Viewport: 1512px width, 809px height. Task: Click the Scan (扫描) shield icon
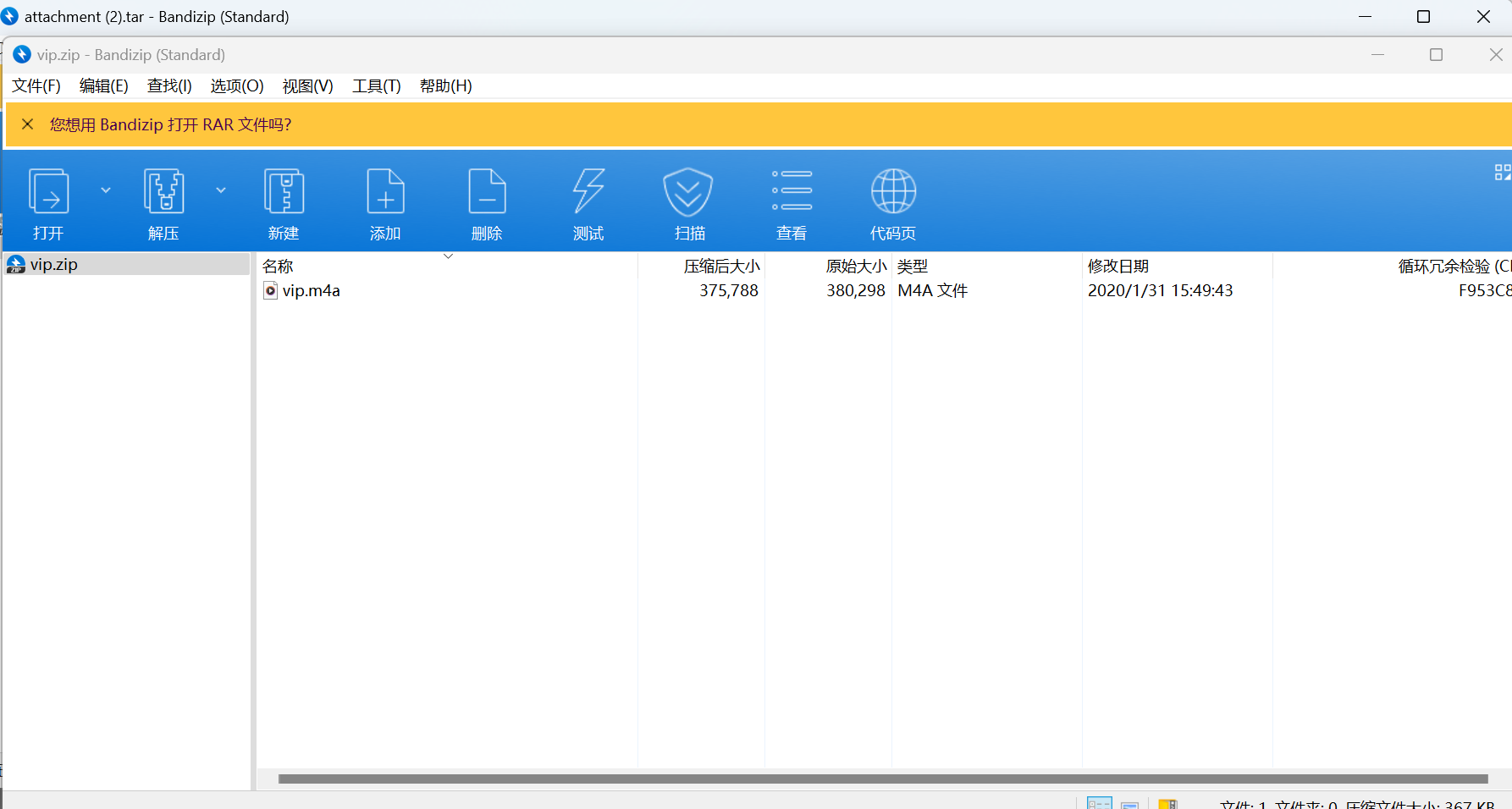click(x=687, y=191)
